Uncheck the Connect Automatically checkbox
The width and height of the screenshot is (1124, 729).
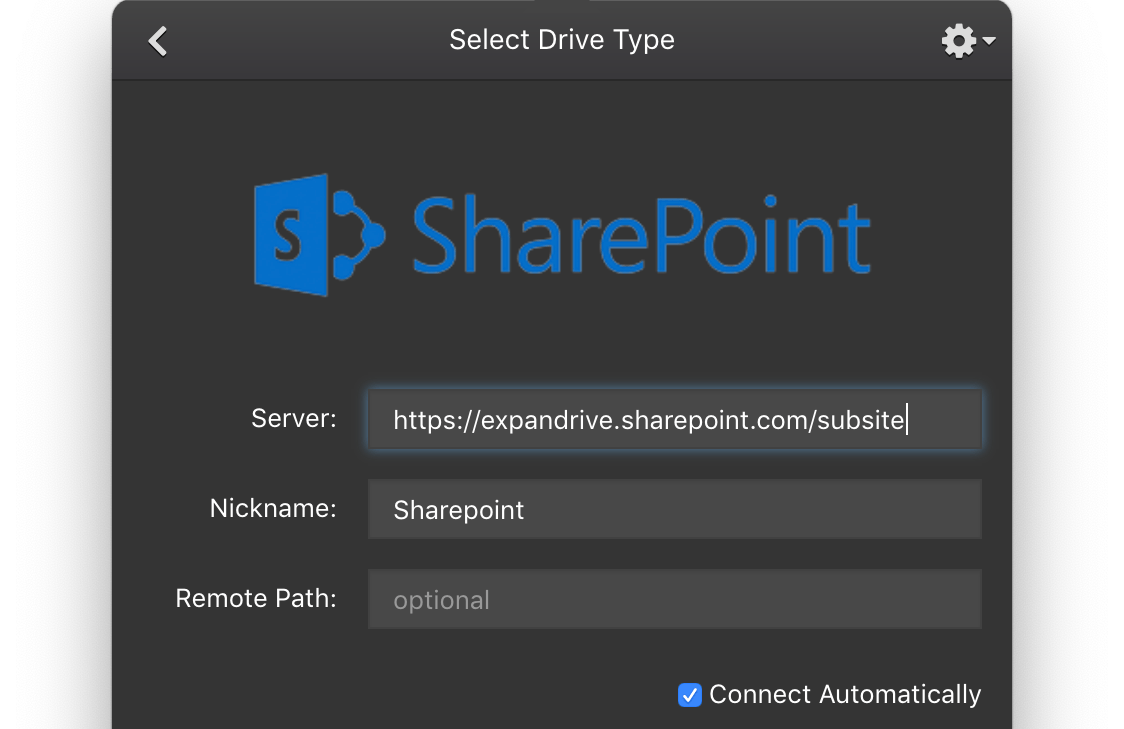[x=690, y=695]
